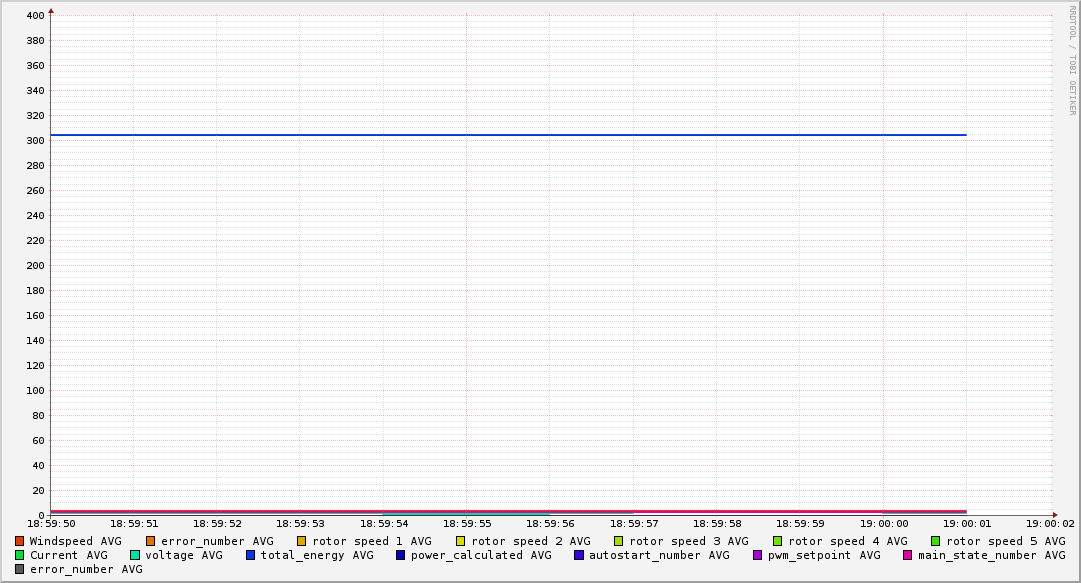Click the orange error_number AVG legend swatch

point(151,541)
